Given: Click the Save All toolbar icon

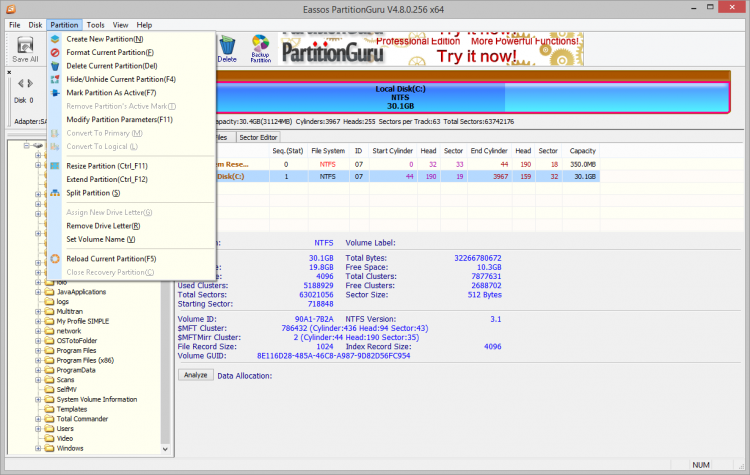Looking at the screenshot, I should point(25,49).
